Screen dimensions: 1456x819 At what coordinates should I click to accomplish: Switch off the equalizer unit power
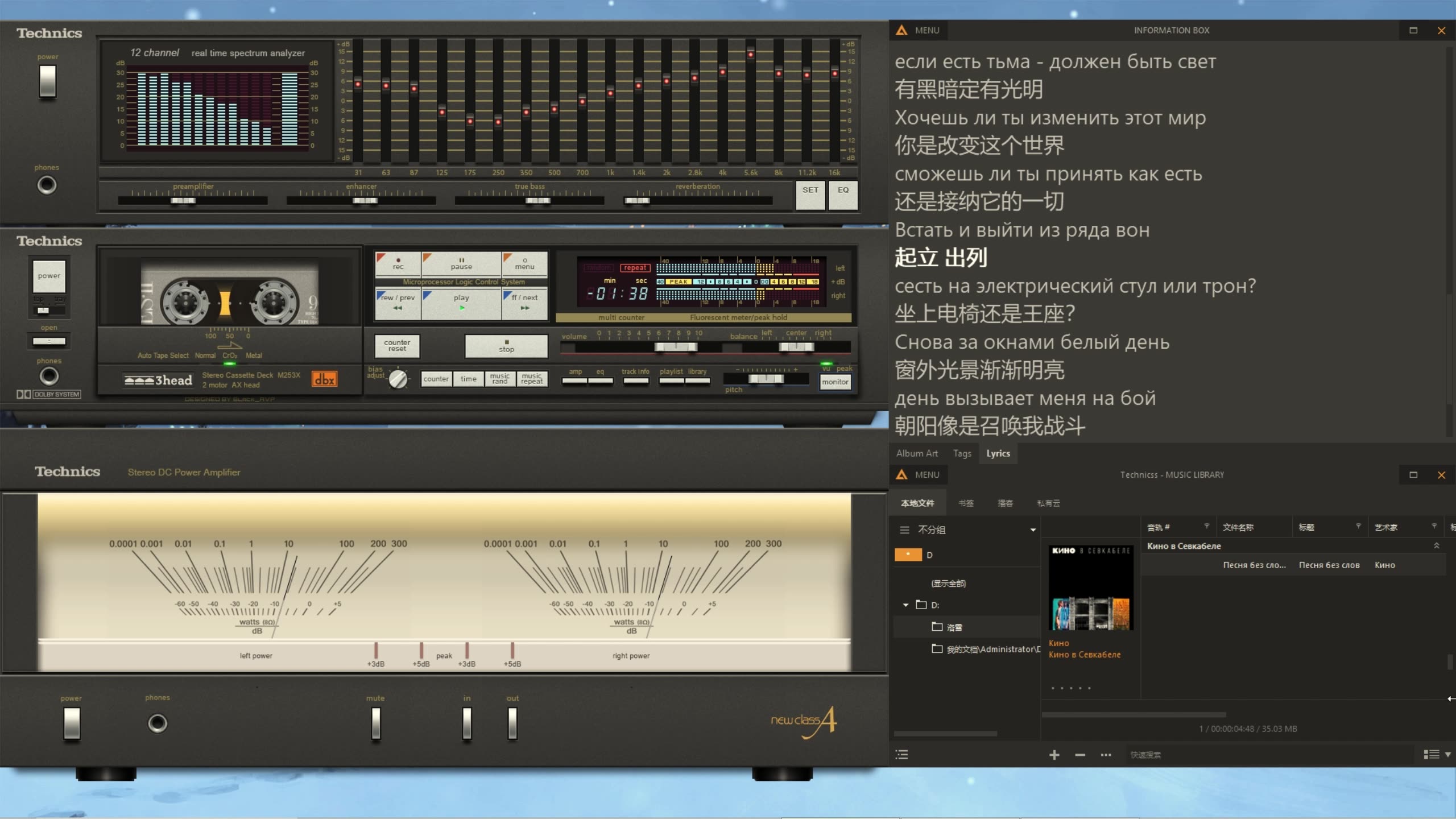[x=48, y=81]
